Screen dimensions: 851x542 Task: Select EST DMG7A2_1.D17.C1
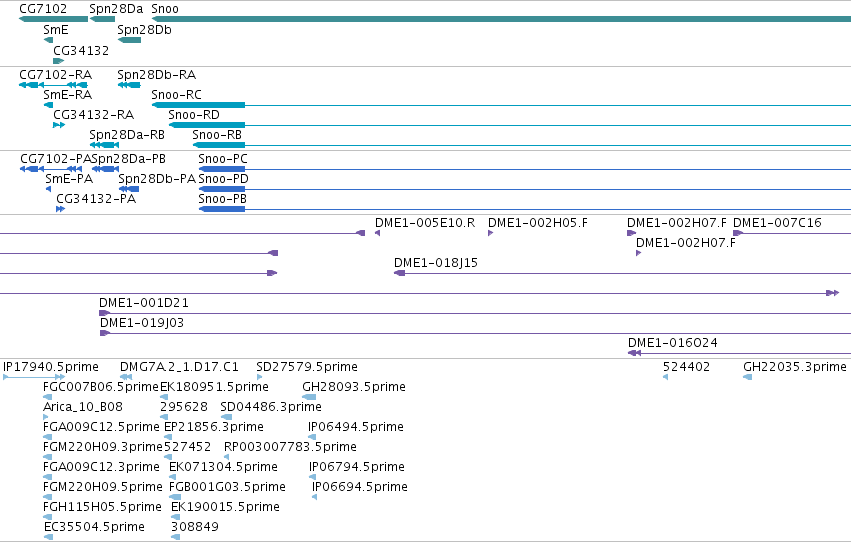[x=126, y=377]
